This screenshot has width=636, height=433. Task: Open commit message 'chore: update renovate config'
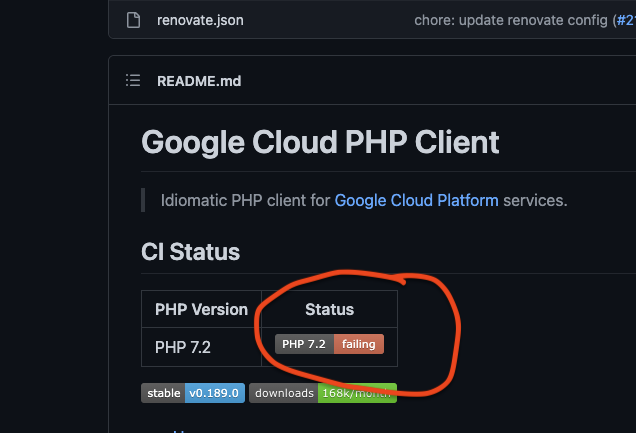tap(511, 20)
